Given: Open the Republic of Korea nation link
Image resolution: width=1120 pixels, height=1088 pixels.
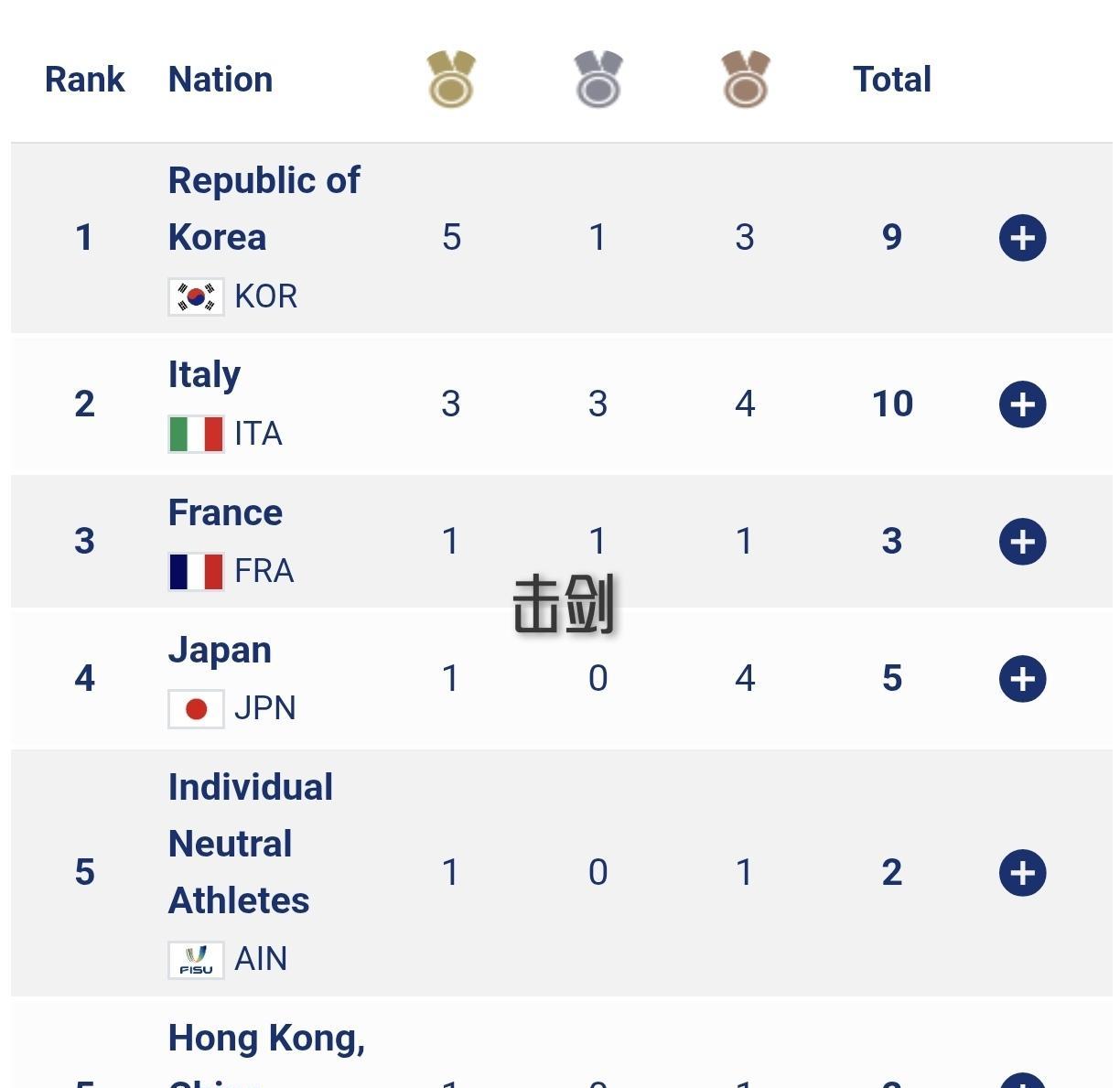Looking at the screenshot, I should click(264, 209).
